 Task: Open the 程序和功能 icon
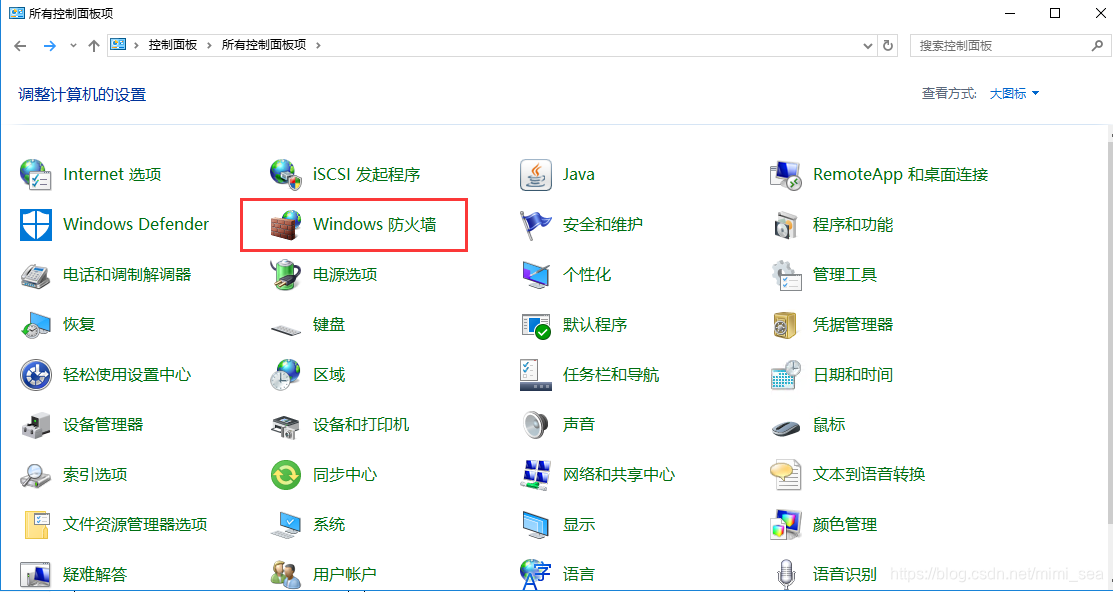coord(786,225)
